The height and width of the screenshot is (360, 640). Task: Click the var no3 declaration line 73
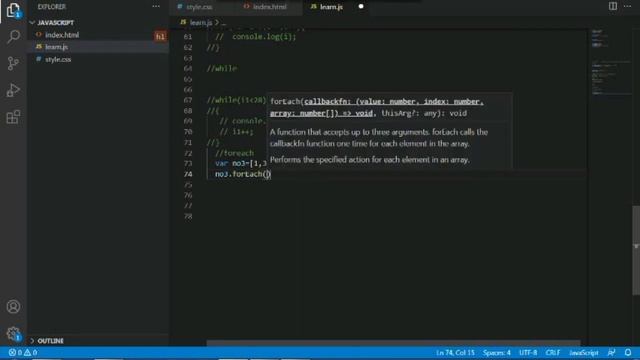(241, 163)
